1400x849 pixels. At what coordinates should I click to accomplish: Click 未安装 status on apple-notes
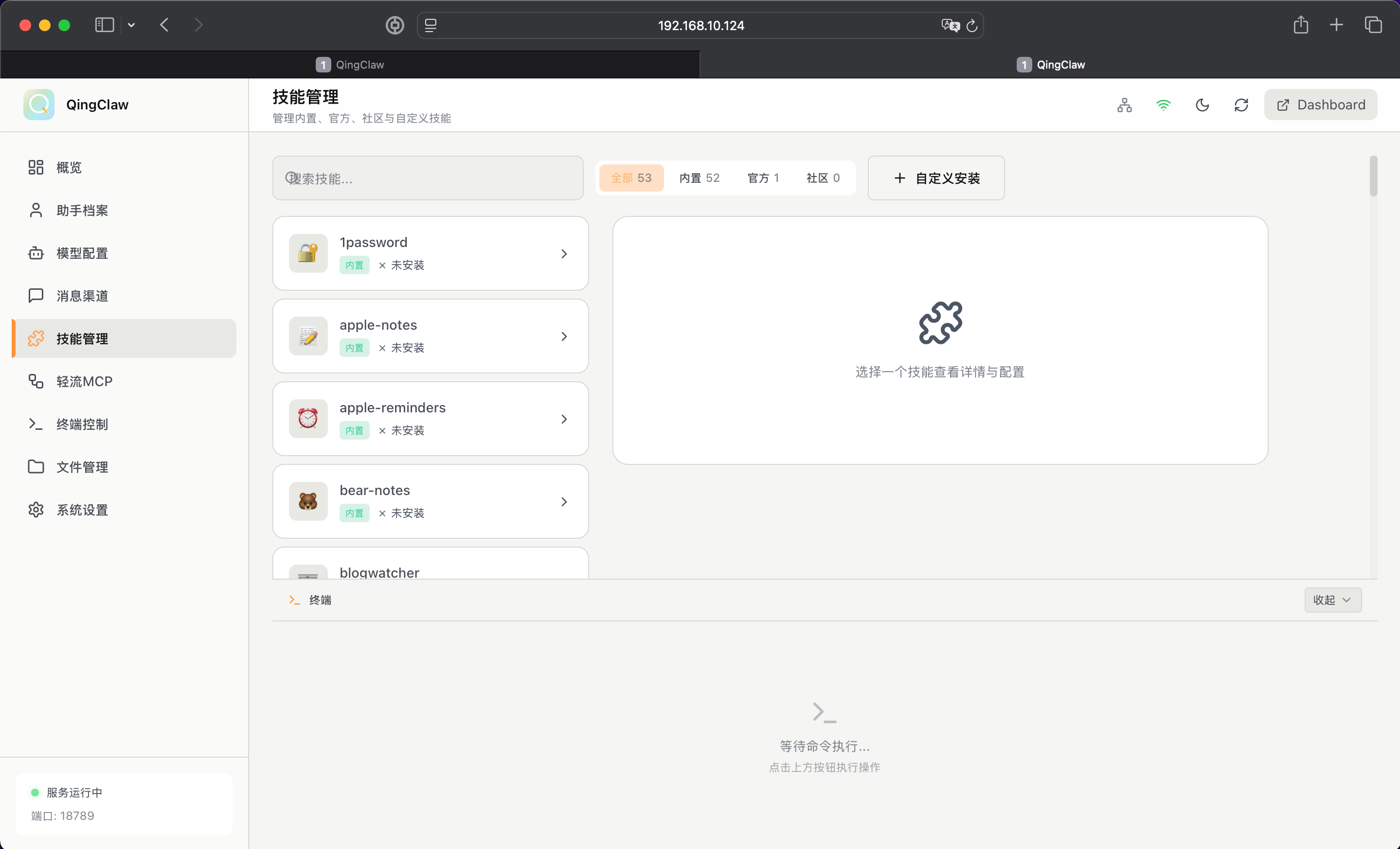click(x=402, y=348)
